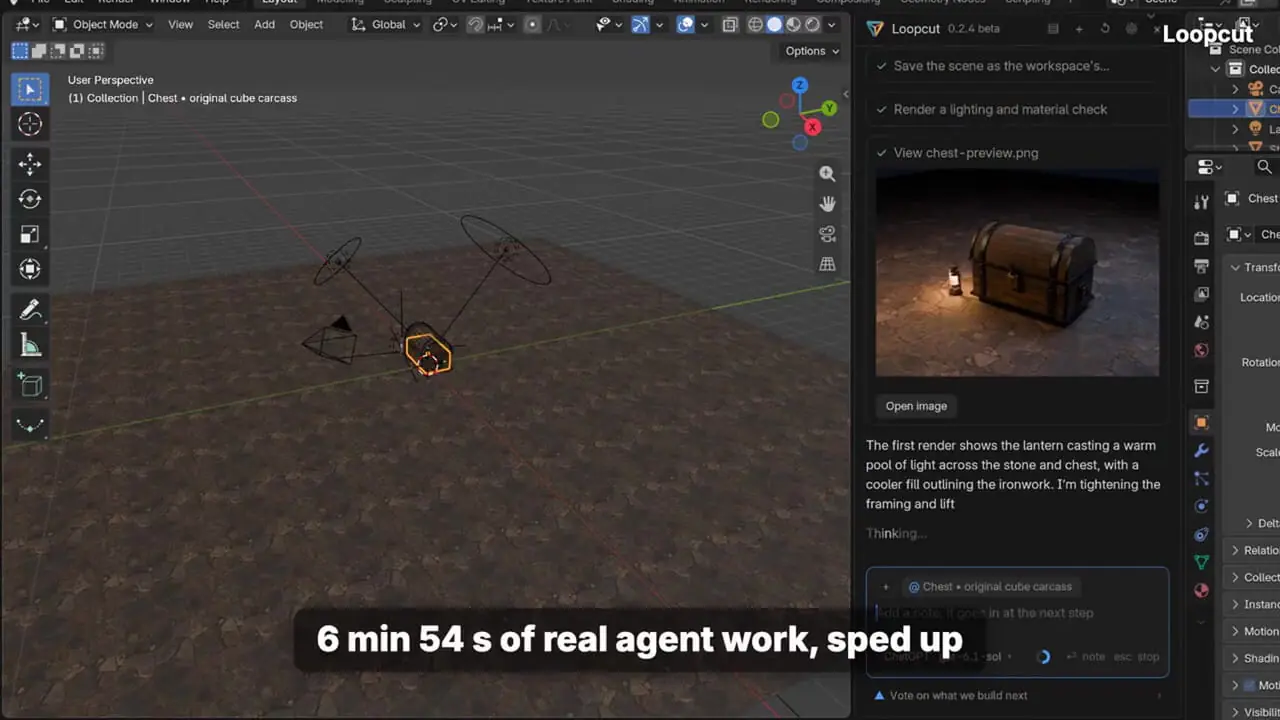Image resolution: width=1280 pixels, height=720 pixels.
Task: Select the Scale tool
Action: pyautogui.click(x=30, y=234)
